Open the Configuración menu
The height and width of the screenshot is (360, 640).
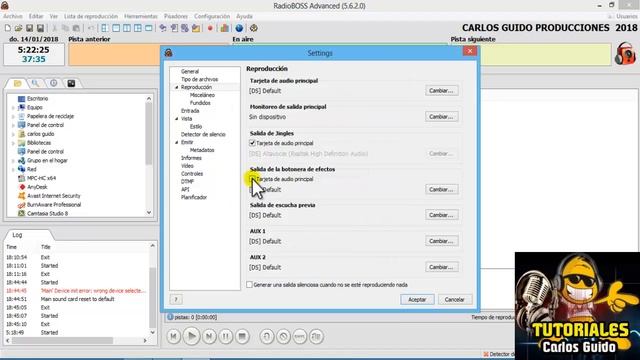(212, 16)
